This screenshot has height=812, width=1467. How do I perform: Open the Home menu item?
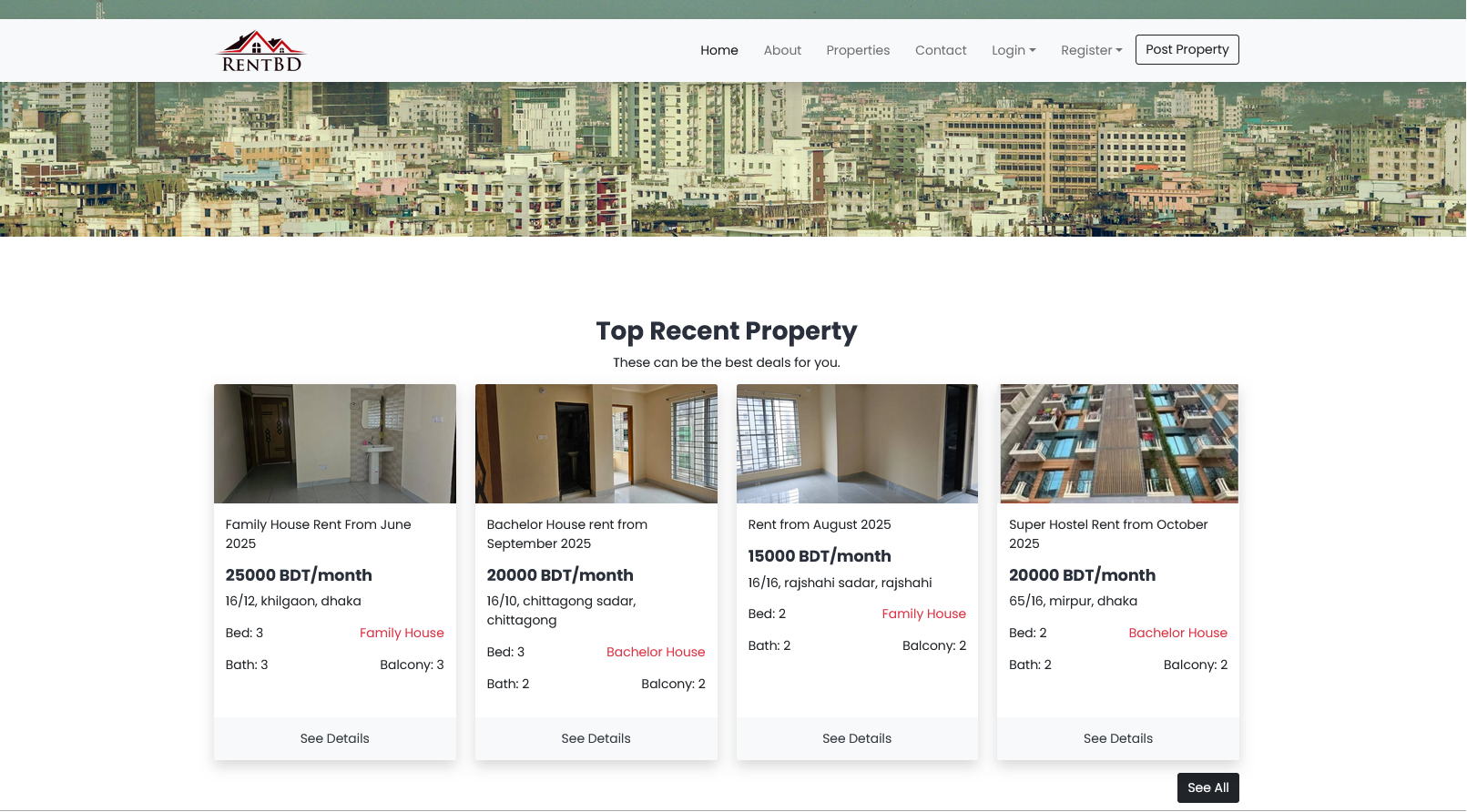718,50
